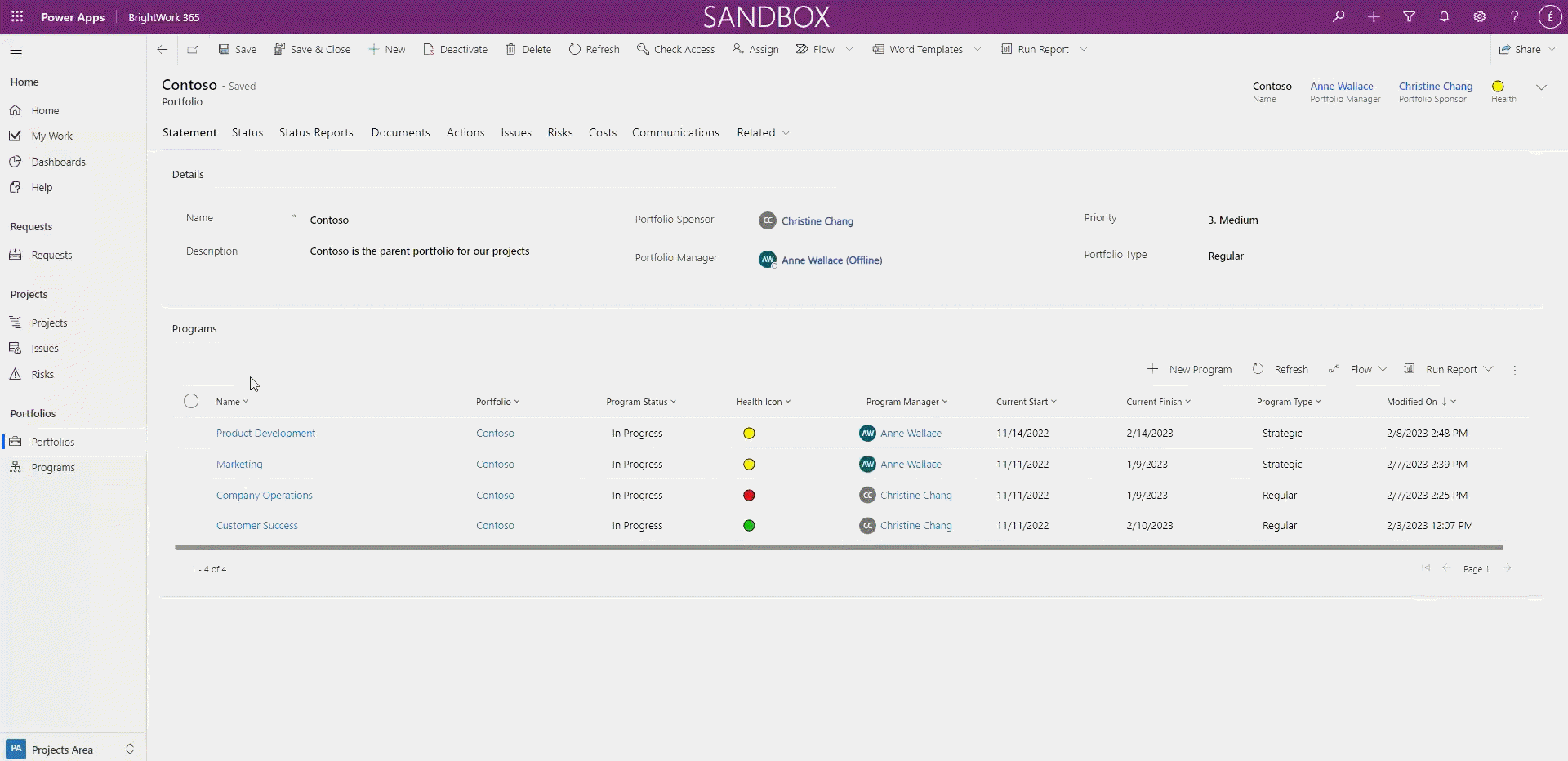Switch to the Status Reports tab
The width and height of the screenshot is (1568, 761).
coord(316,133)
